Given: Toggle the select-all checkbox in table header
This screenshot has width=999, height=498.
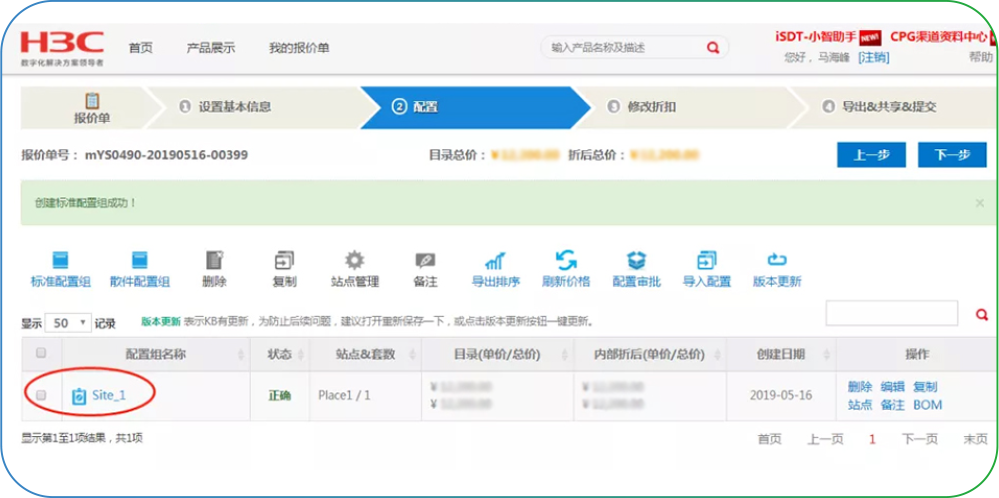Looking at the screenshot, I should point(41,353).
